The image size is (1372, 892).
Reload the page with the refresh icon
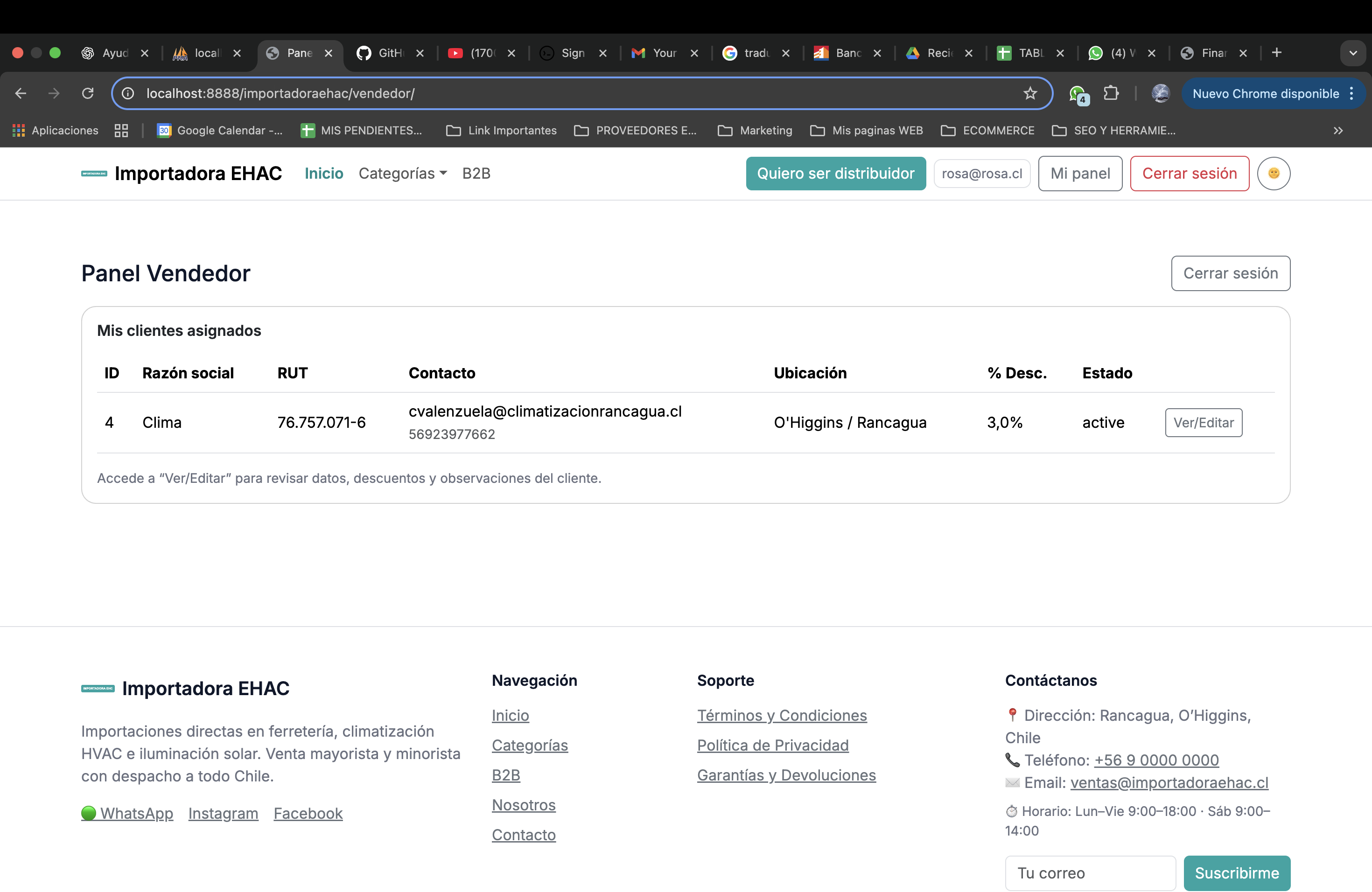(x=88, y=93)
